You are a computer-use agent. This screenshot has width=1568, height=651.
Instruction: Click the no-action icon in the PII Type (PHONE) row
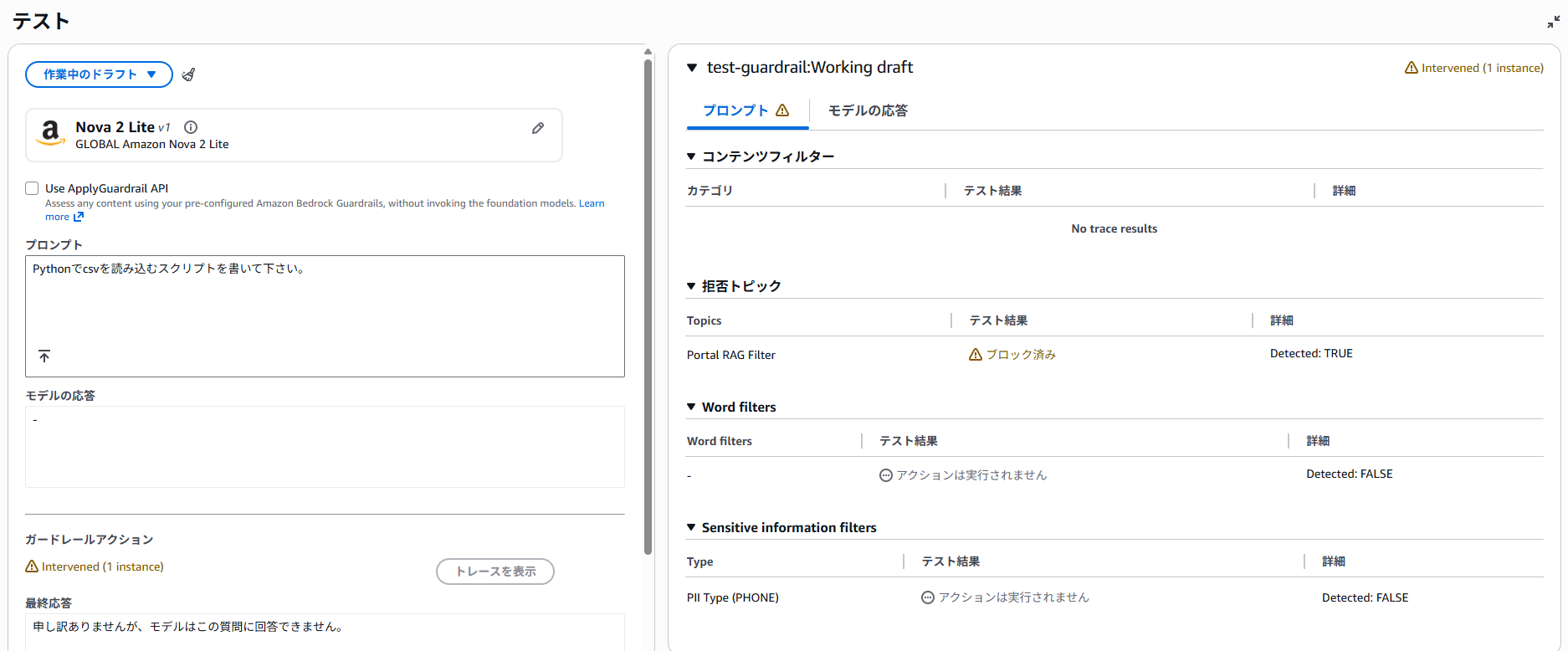[x=928, y=597]
